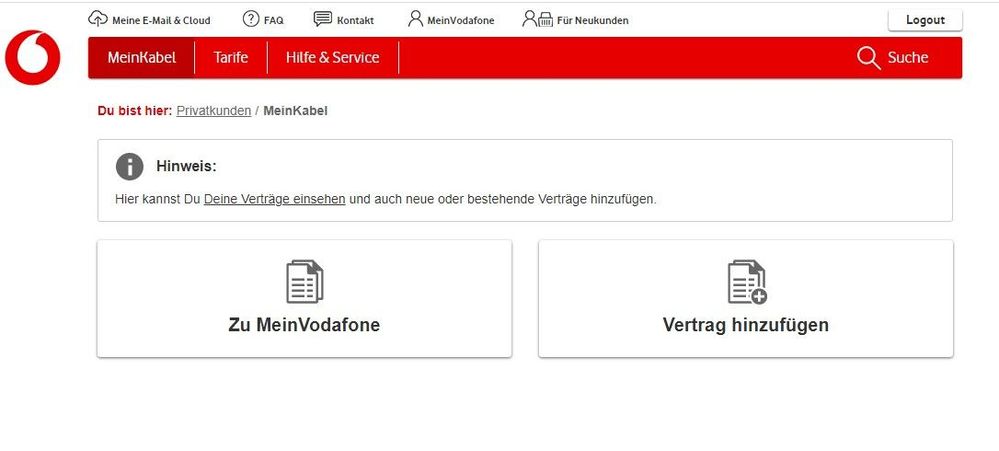999x451 pixels.
Task: Click the Du bist hier: label
Action: pyautogui.click(x=135, y=111)
